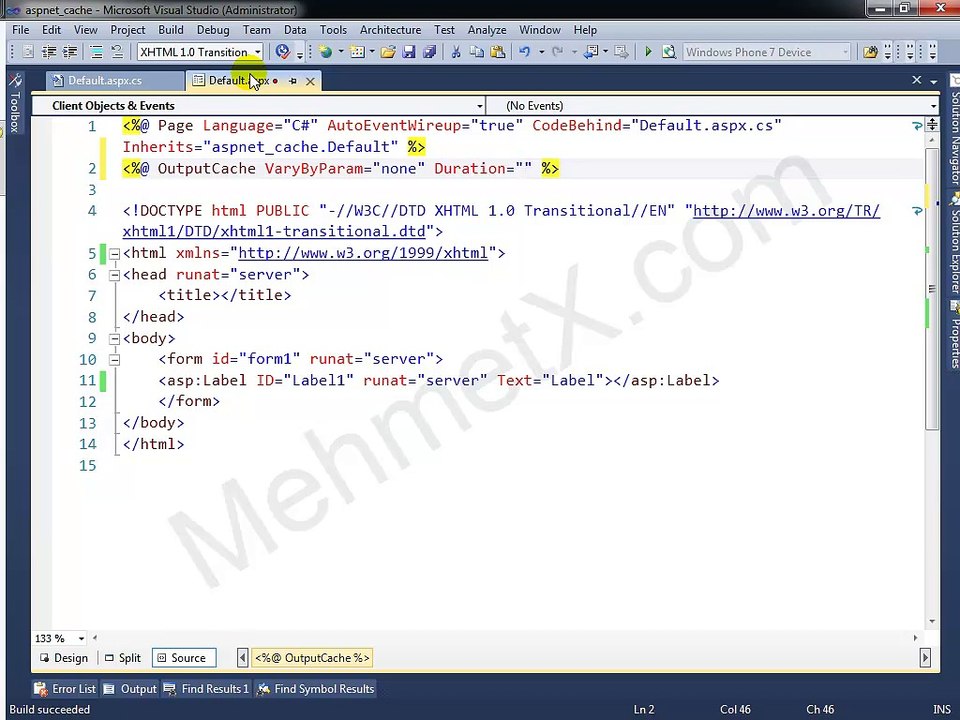This screenshot has width=960, height=720.
Task: Click the Decrease Indent toolbar icon
Action: pos(49,52)
